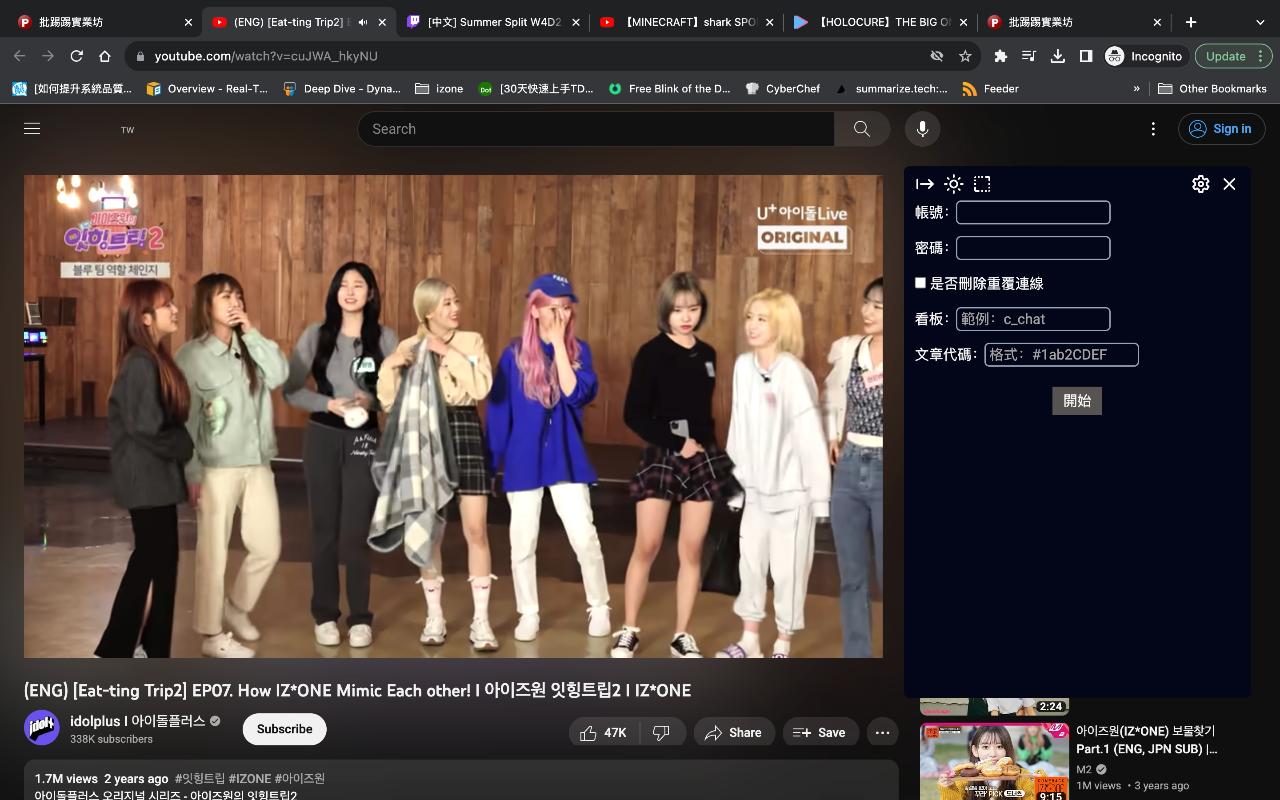Click the 看板 input field
Screen dimensions: 1280x800
1033,319
